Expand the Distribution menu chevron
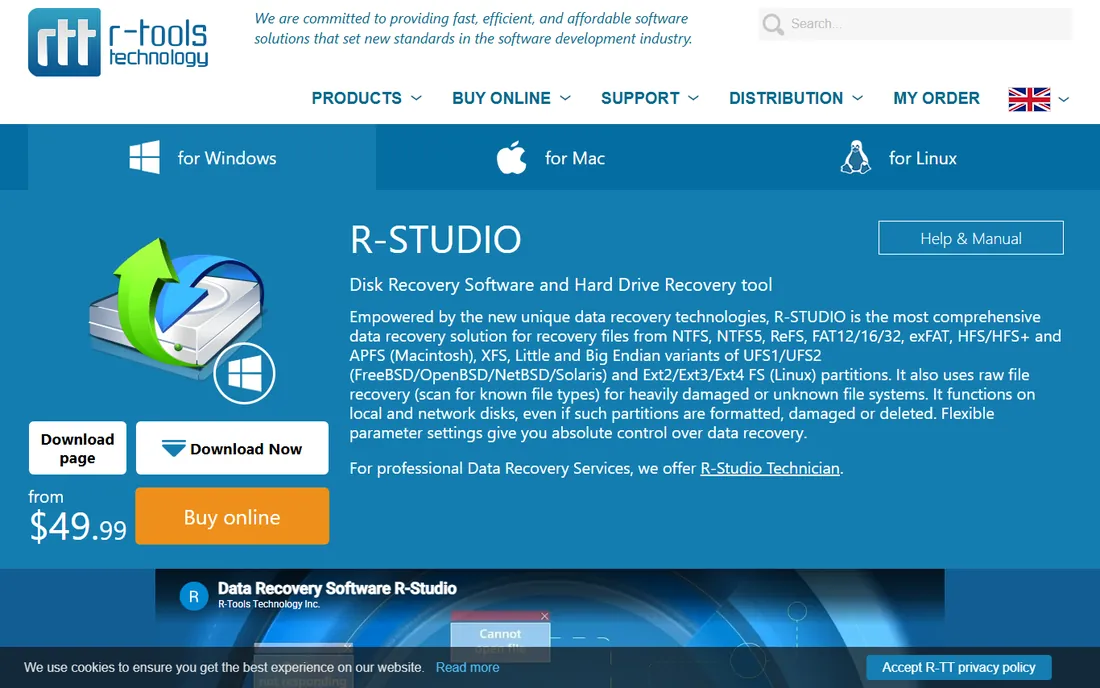The height and width of the screenshot is (688, 1100). [x=857, y=98]
